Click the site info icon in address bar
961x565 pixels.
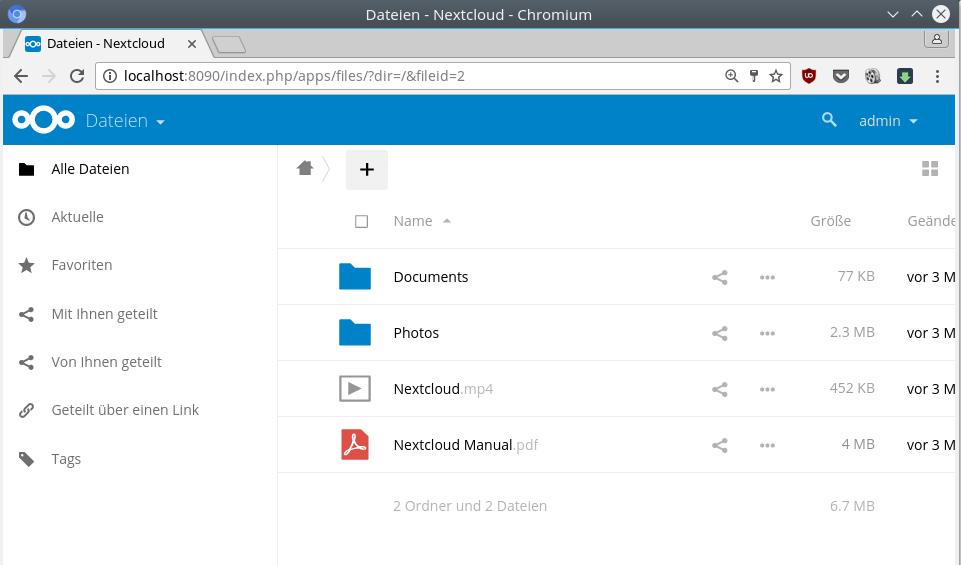click(110, 76)
